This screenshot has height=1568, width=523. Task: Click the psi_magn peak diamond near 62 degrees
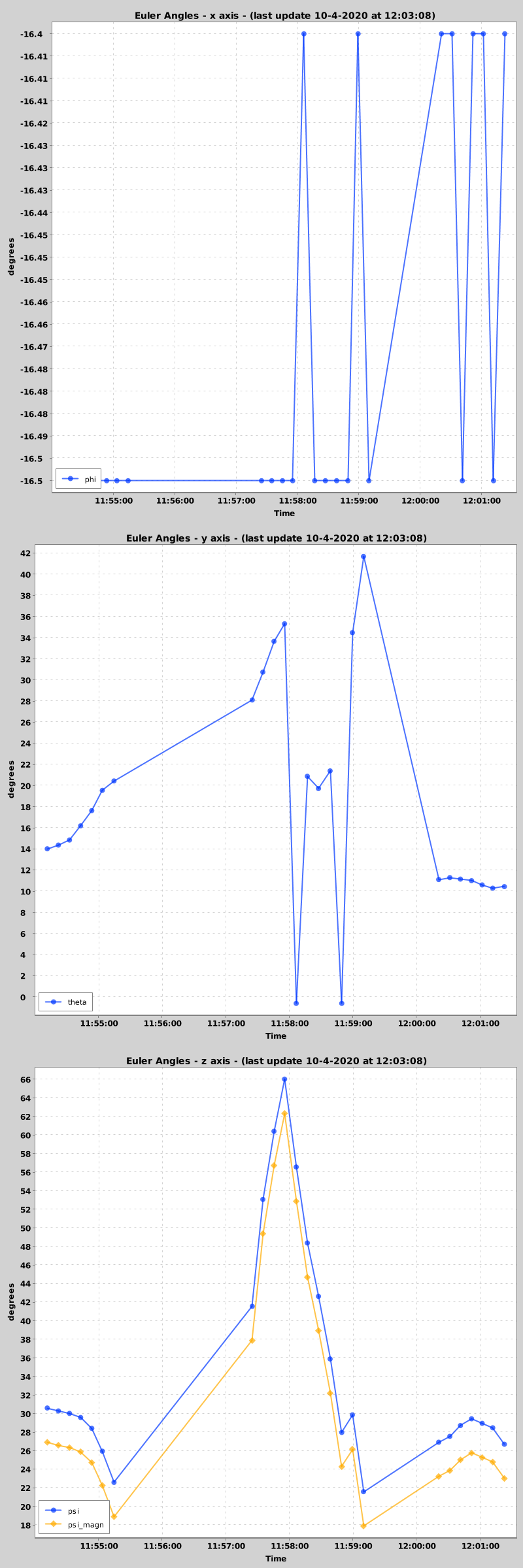[284, 1114]
